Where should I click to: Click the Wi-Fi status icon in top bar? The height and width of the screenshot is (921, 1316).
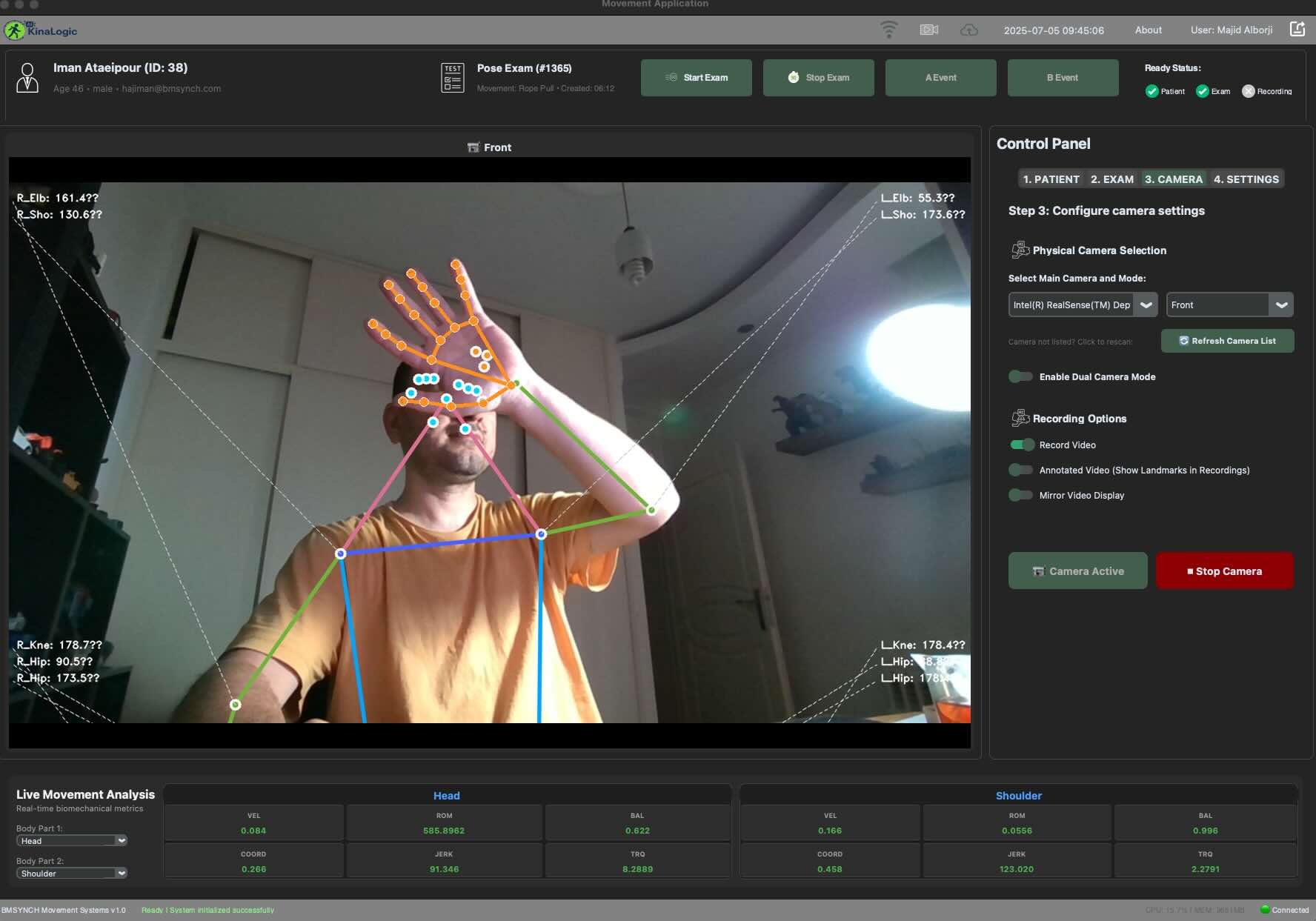888,30
